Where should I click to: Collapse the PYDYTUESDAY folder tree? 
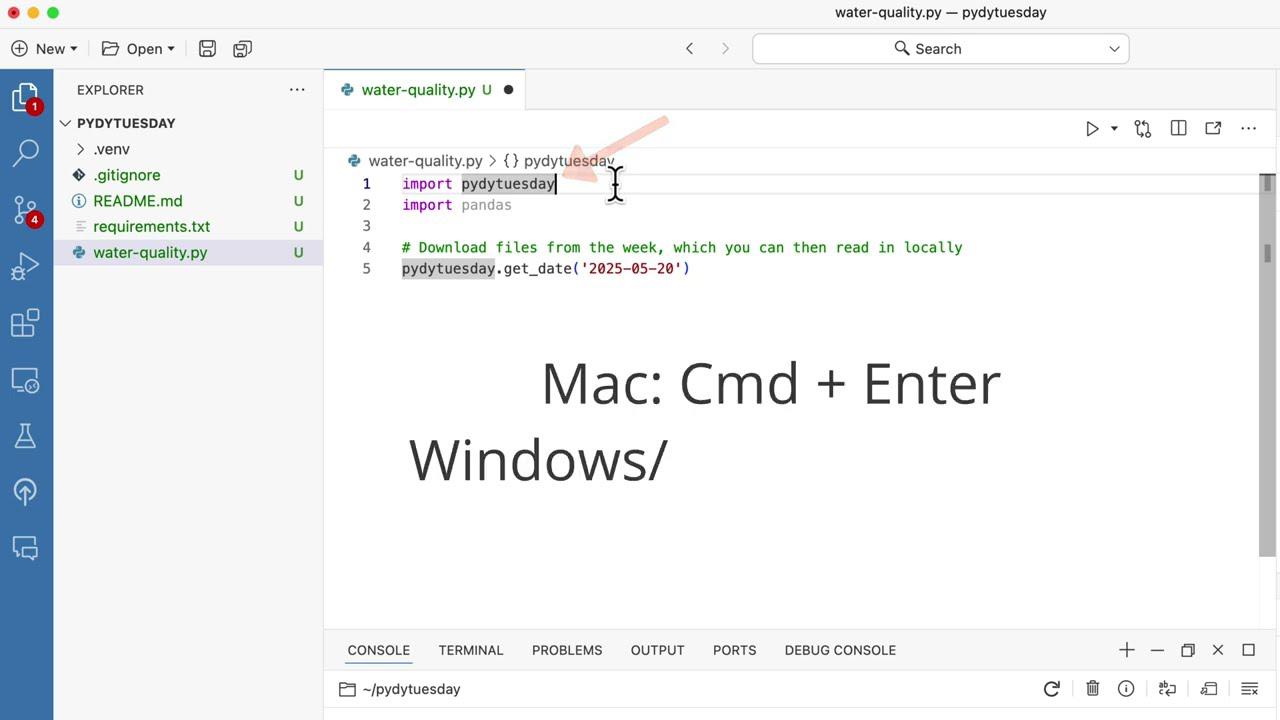coord(65,123)
